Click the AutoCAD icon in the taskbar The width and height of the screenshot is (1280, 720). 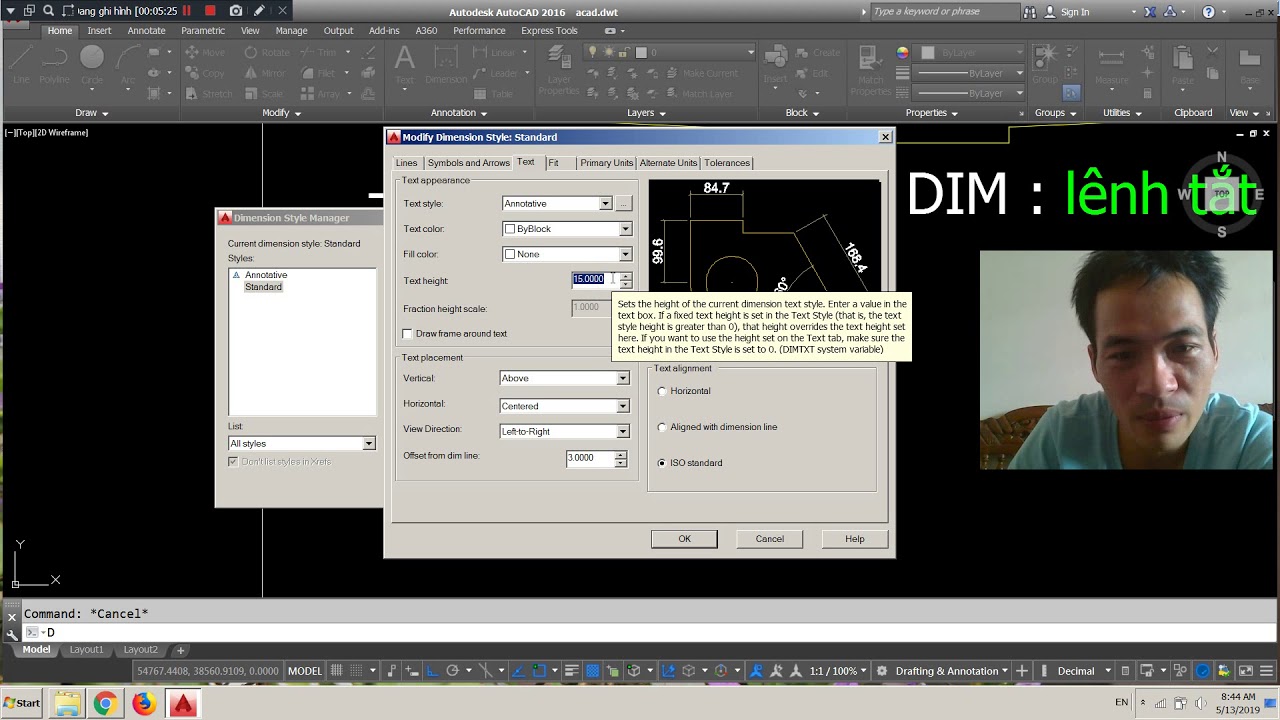point(182,704)
